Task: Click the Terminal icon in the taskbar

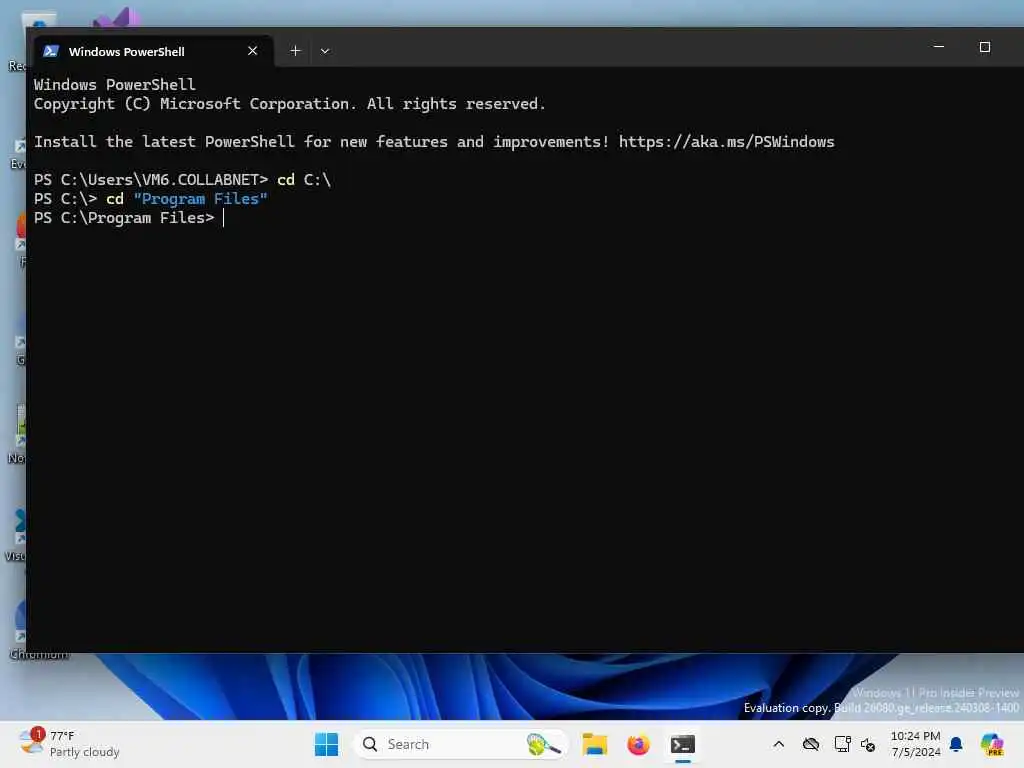Action: click(683, 744)
